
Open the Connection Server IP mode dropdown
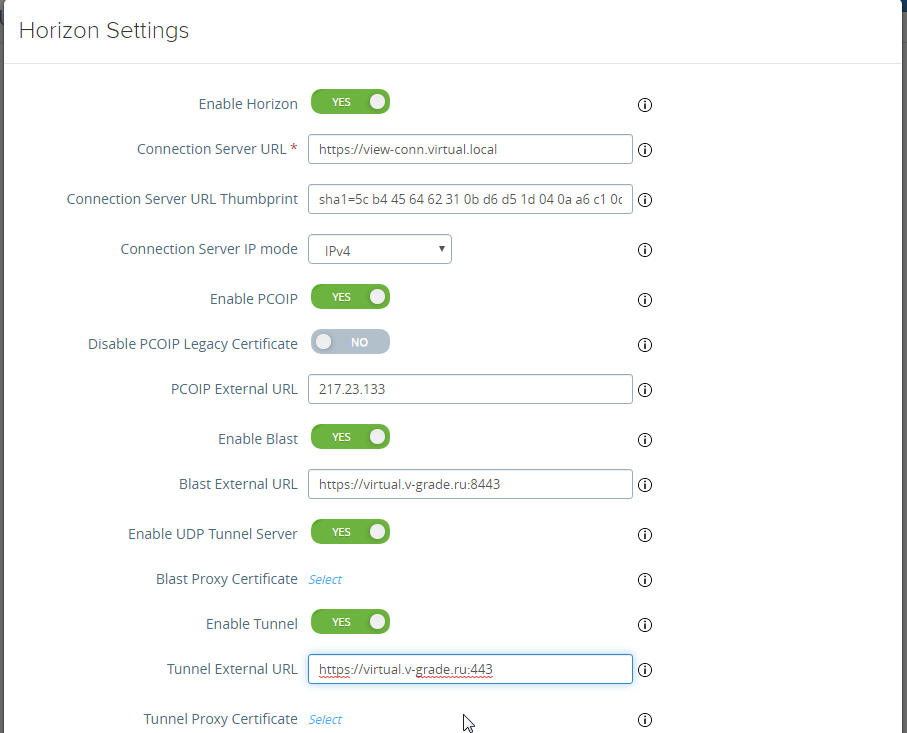pyautogui.click(x=380, y=250)
